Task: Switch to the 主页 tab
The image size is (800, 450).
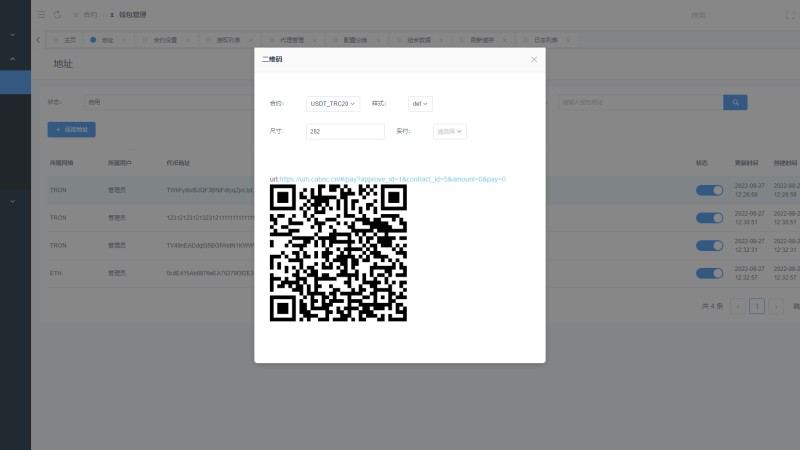Action: point(65,40)
